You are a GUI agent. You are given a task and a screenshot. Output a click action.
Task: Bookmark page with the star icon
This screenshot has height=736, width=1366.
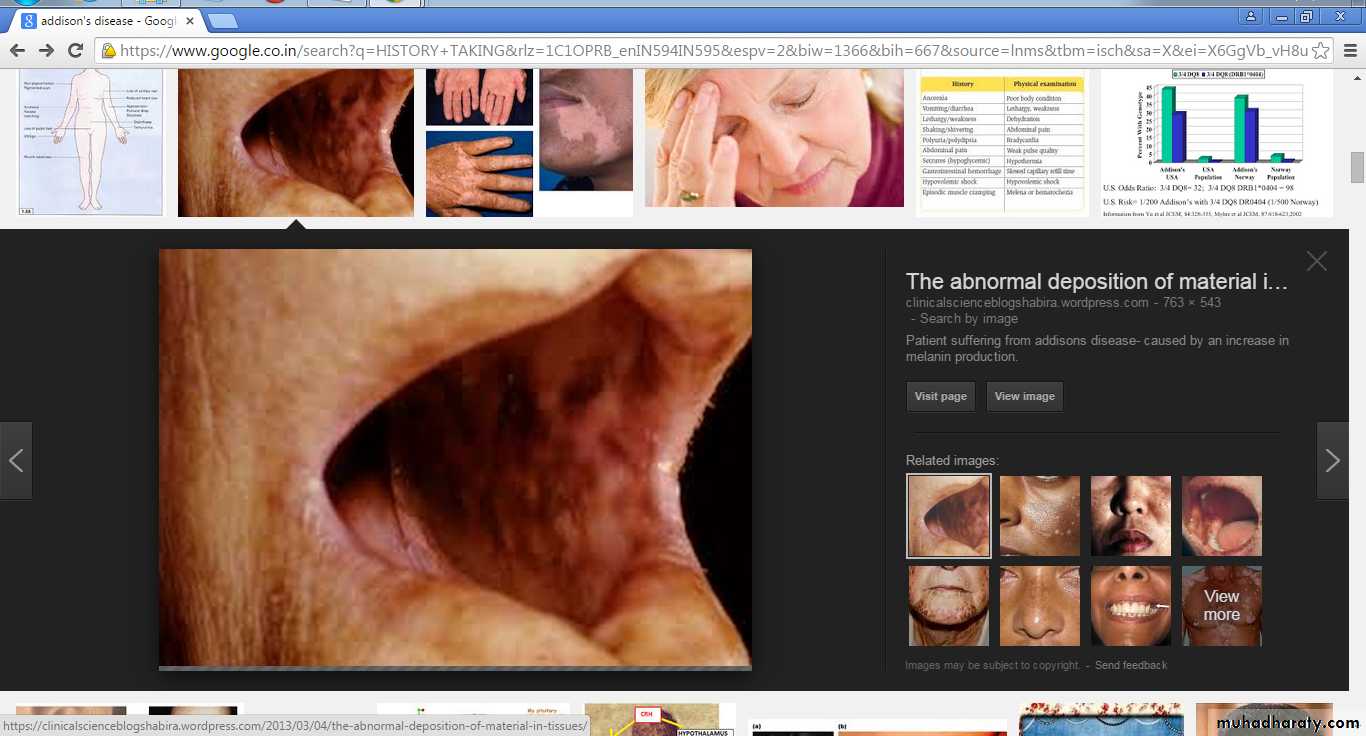[1320, 50]
